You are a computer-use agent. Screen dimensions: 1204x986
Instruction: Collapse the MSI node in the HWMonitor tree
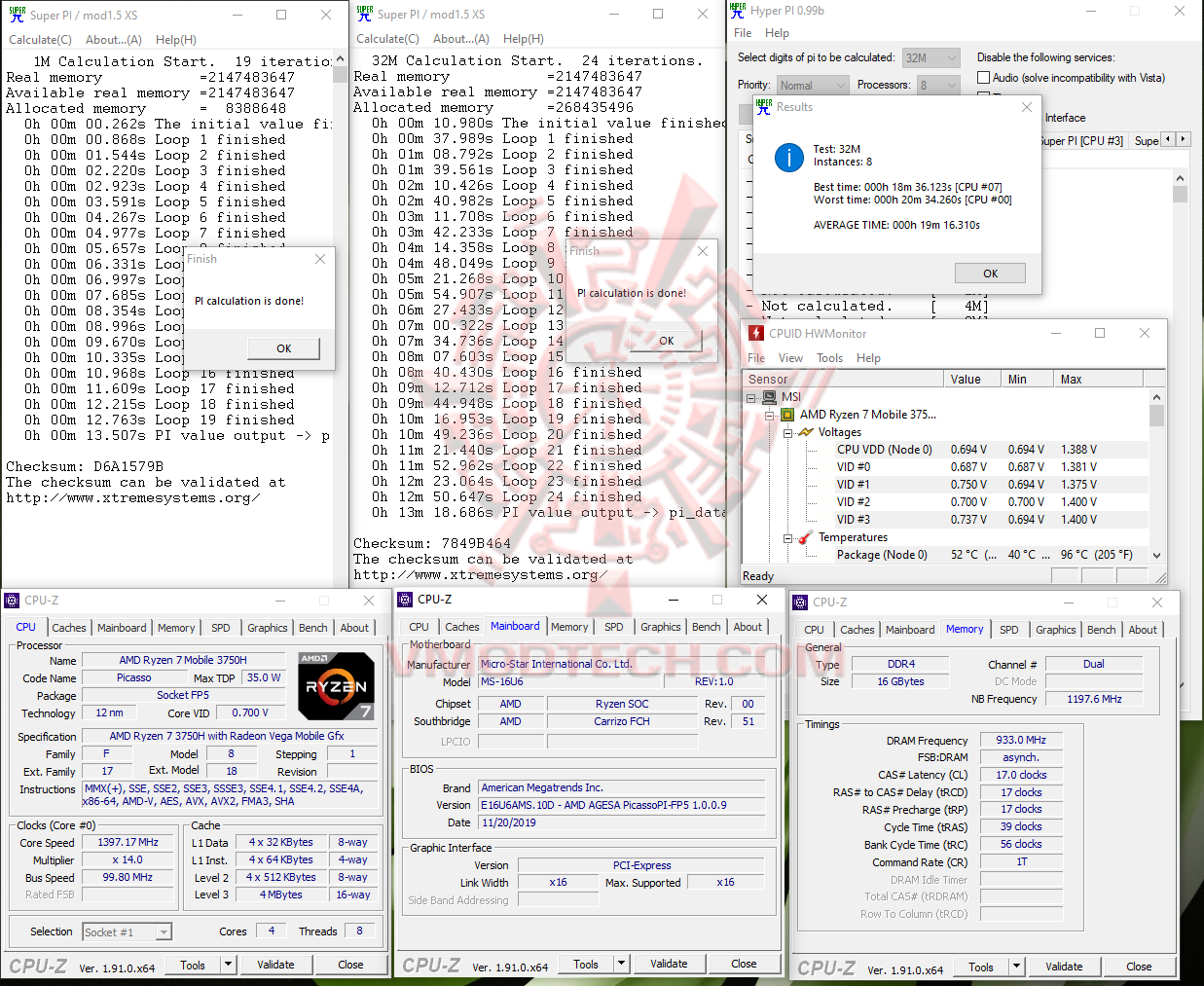pyautogui.click(x=751, y=397)
